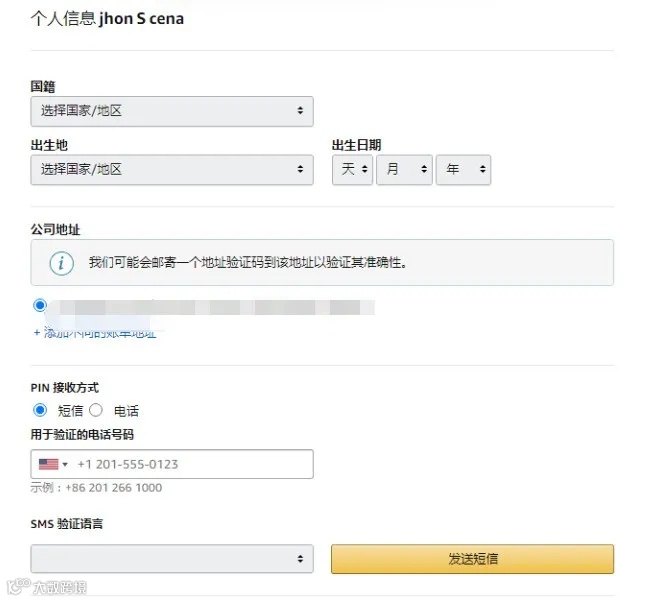Click the blurred company address text
Image resolution: width=651 pixels, height=601 pixels.
coord(210,306)
